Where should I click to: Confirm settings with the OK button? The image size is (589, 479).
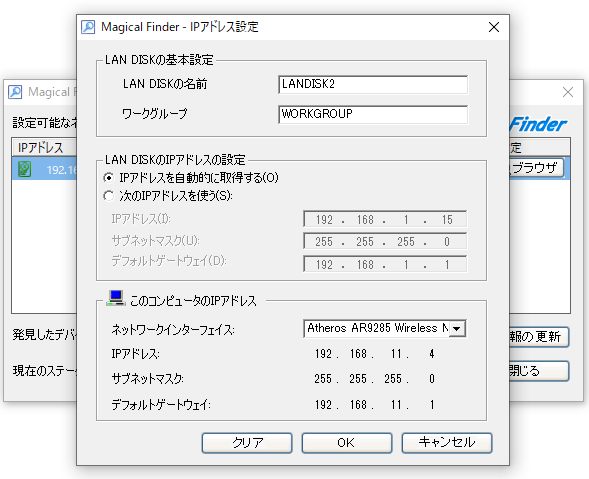347,443
